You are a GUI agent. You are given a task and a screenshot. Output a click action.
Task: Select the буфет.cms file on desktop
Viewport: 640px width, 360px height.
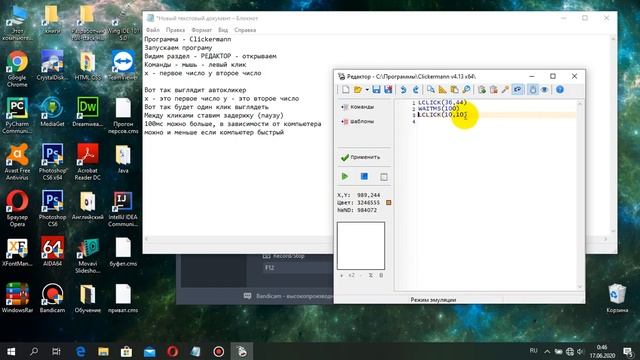coord(123,252)
